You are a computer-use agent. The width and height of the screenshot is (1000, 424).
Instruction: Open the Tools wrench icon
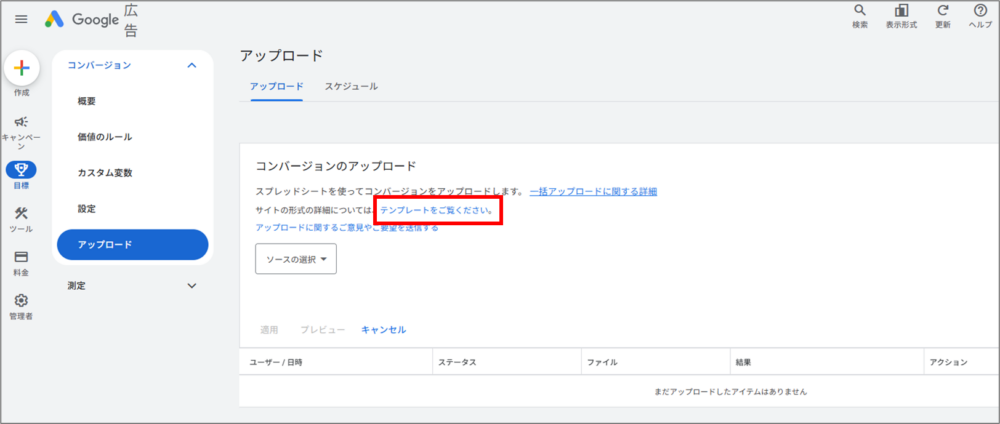(x=21, y=214)
